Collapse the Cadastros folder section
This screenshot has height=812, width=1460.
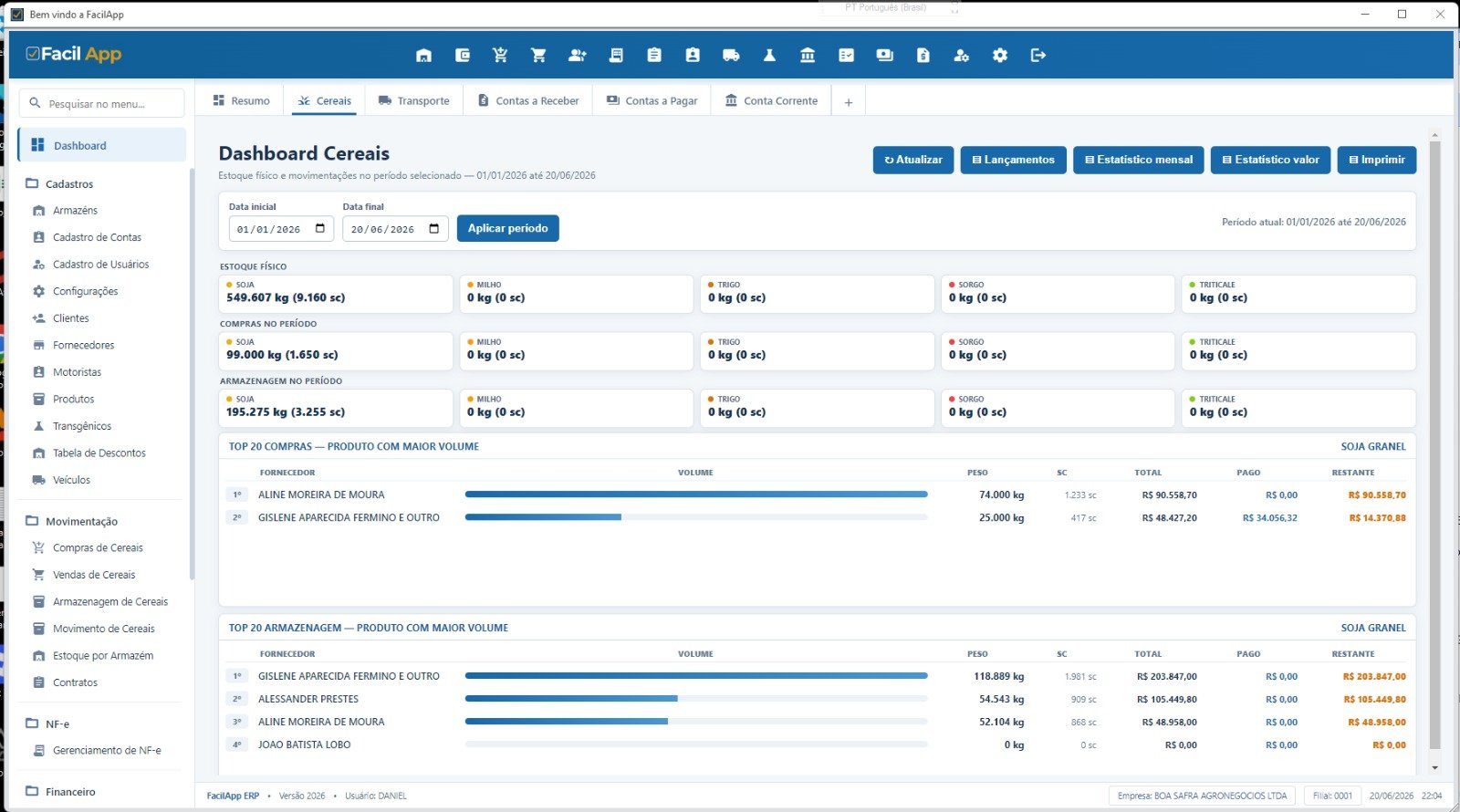coord(59,184)
